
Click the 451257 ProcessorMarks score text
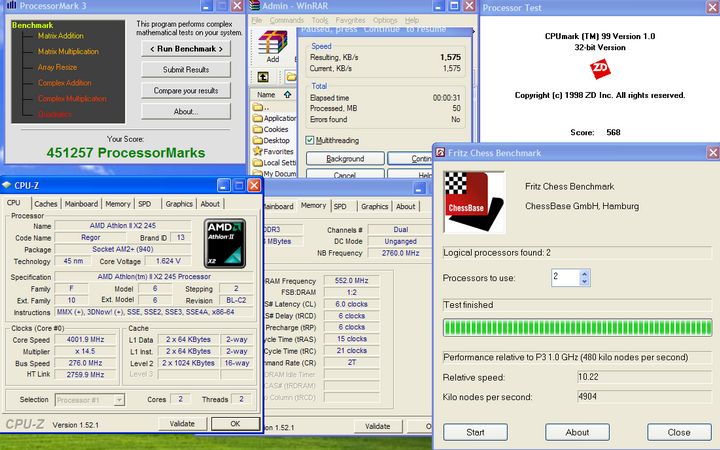click(126, 153)
